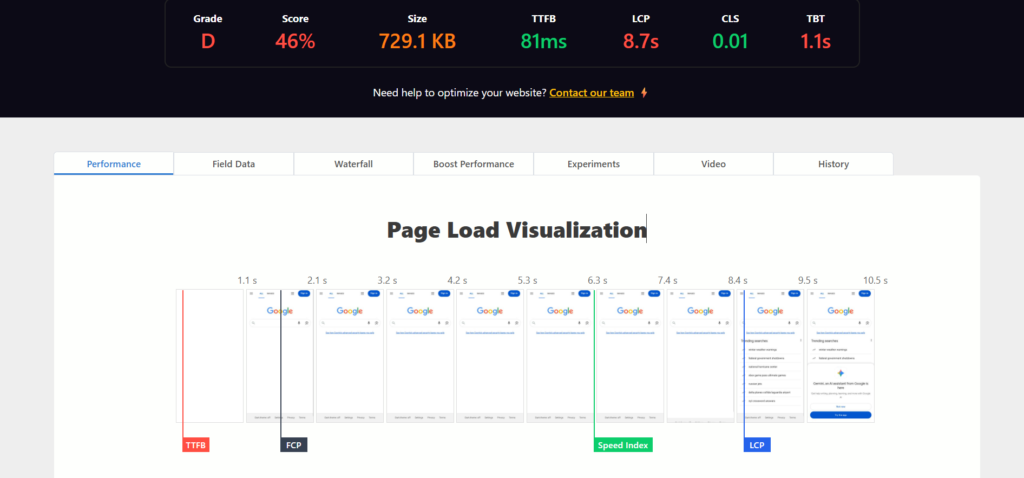
Task: Click the 46% Score value
Action: [x=295, y=41]
